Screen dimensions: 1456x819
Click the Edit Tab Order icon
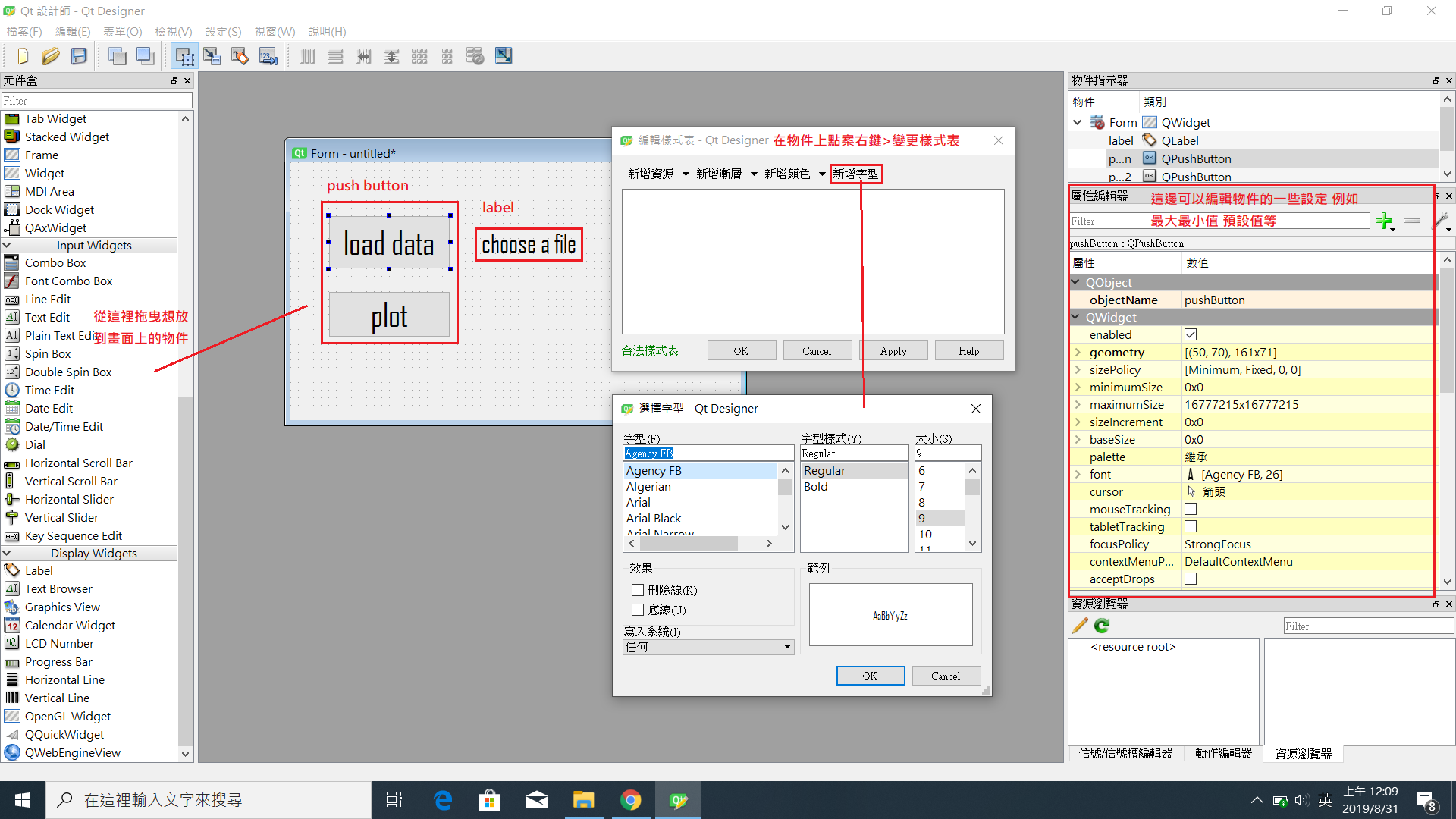tap(268, 56)
